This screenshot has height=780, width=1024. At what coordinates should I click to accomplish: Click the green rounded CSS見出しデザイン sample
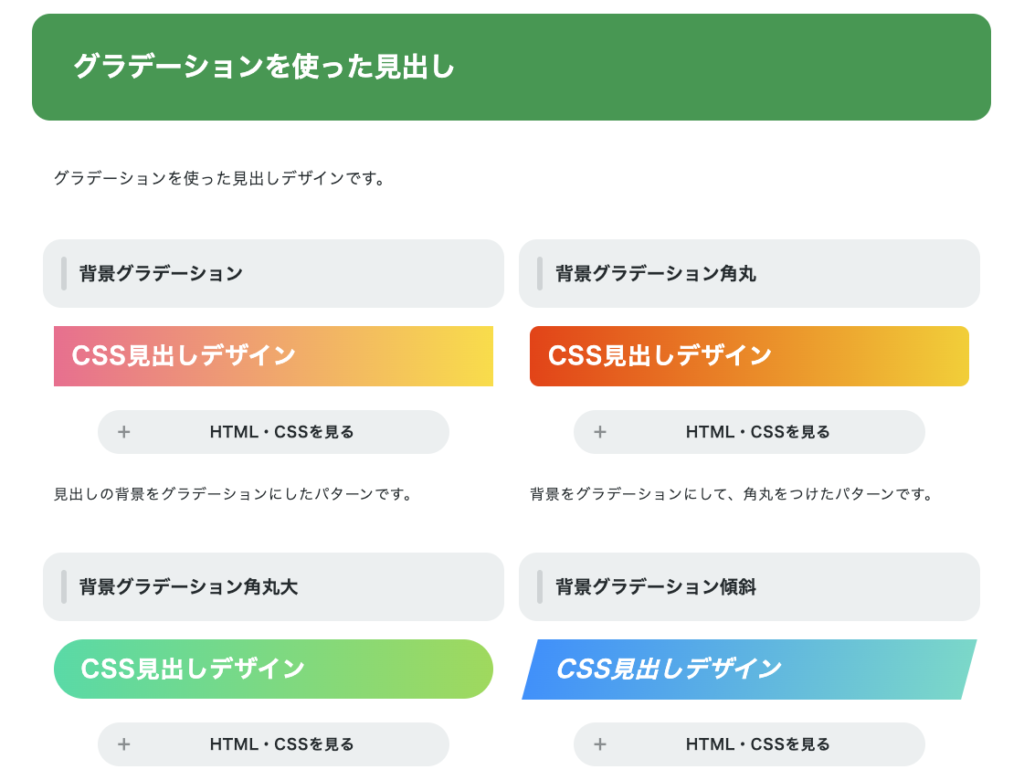point(273,669)
